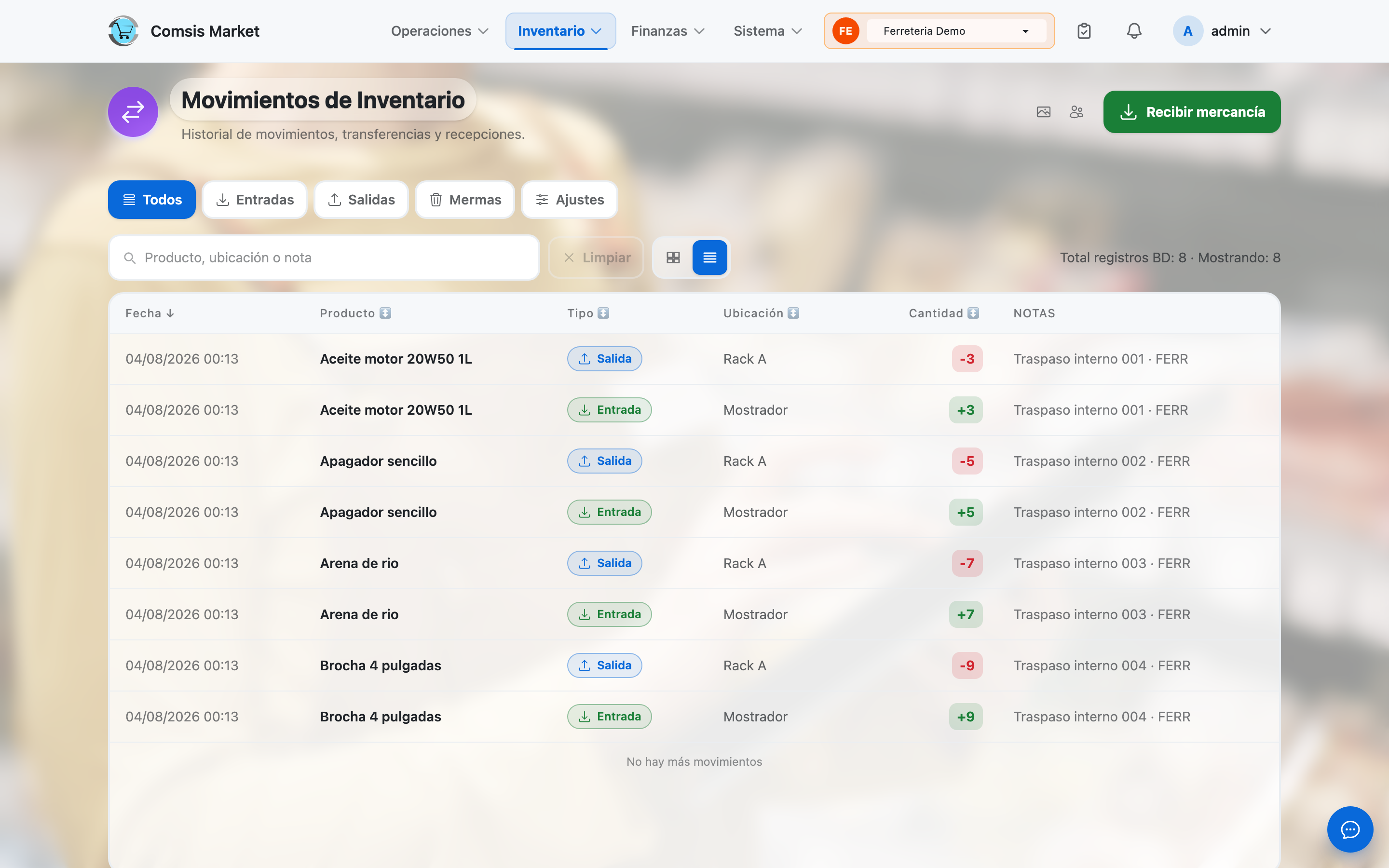Open the notifications bell

coord(1133,31)
